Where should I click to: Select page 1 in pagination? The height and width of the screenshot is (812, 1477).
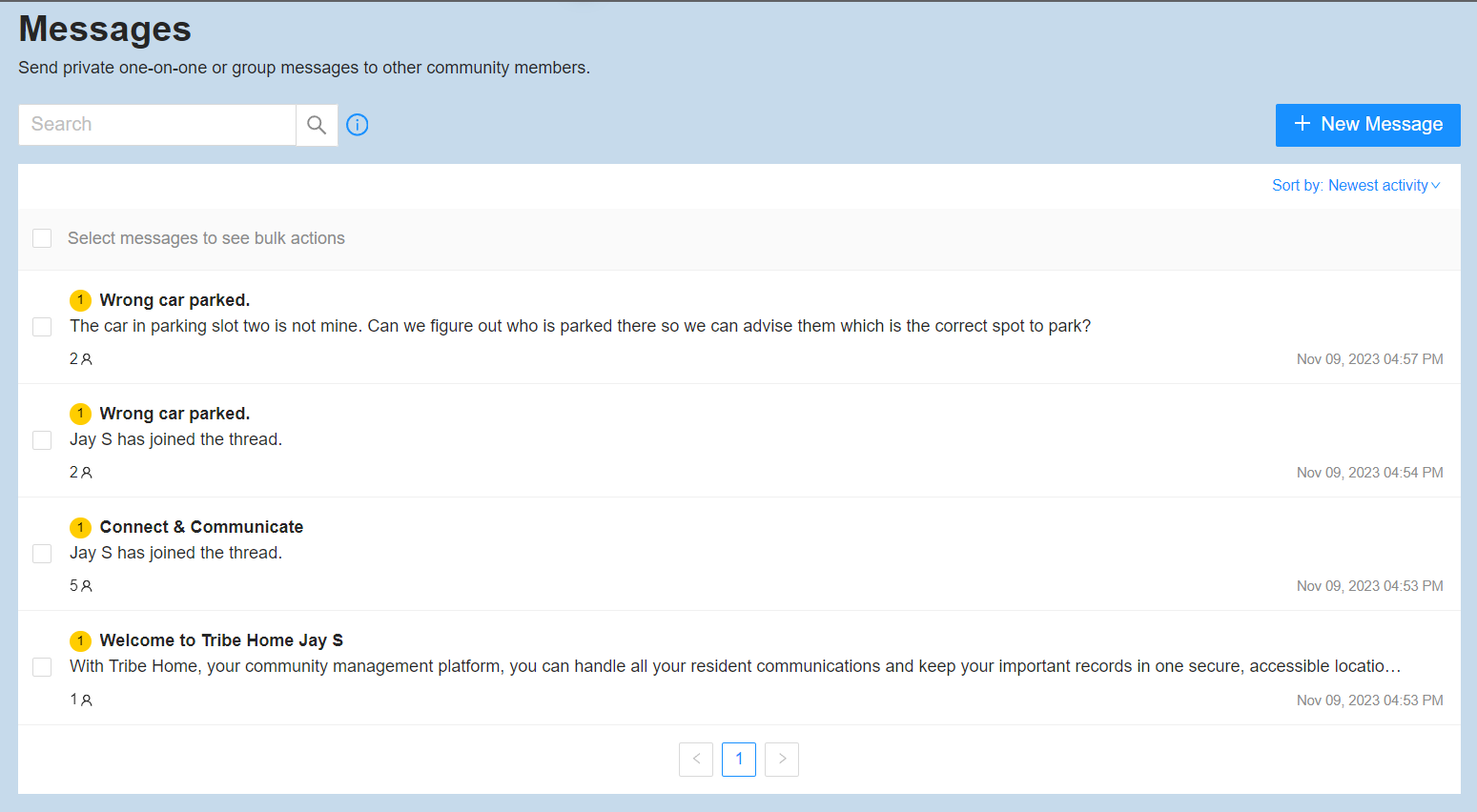click(739, 760)
